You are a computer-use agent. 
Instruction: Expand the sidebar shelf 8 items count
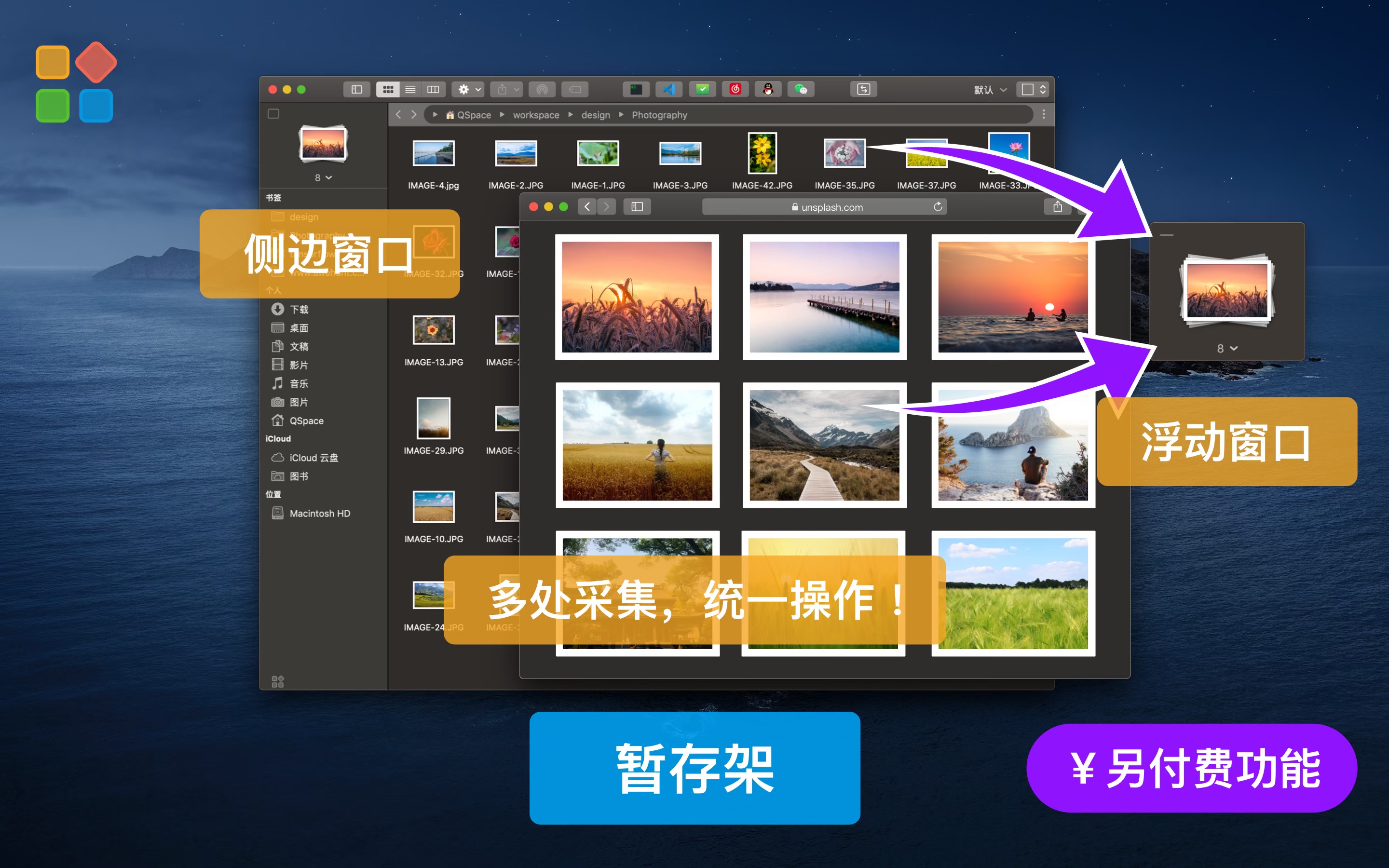323,177
